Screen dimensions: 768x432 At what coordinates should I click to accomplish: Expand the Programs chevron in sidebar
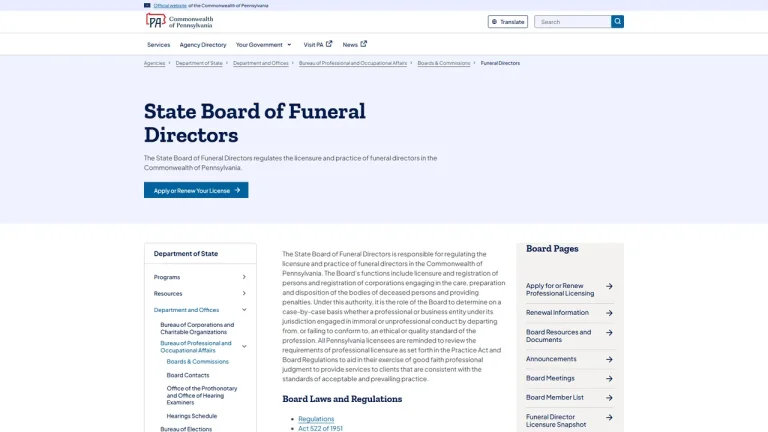coord(244,277)
